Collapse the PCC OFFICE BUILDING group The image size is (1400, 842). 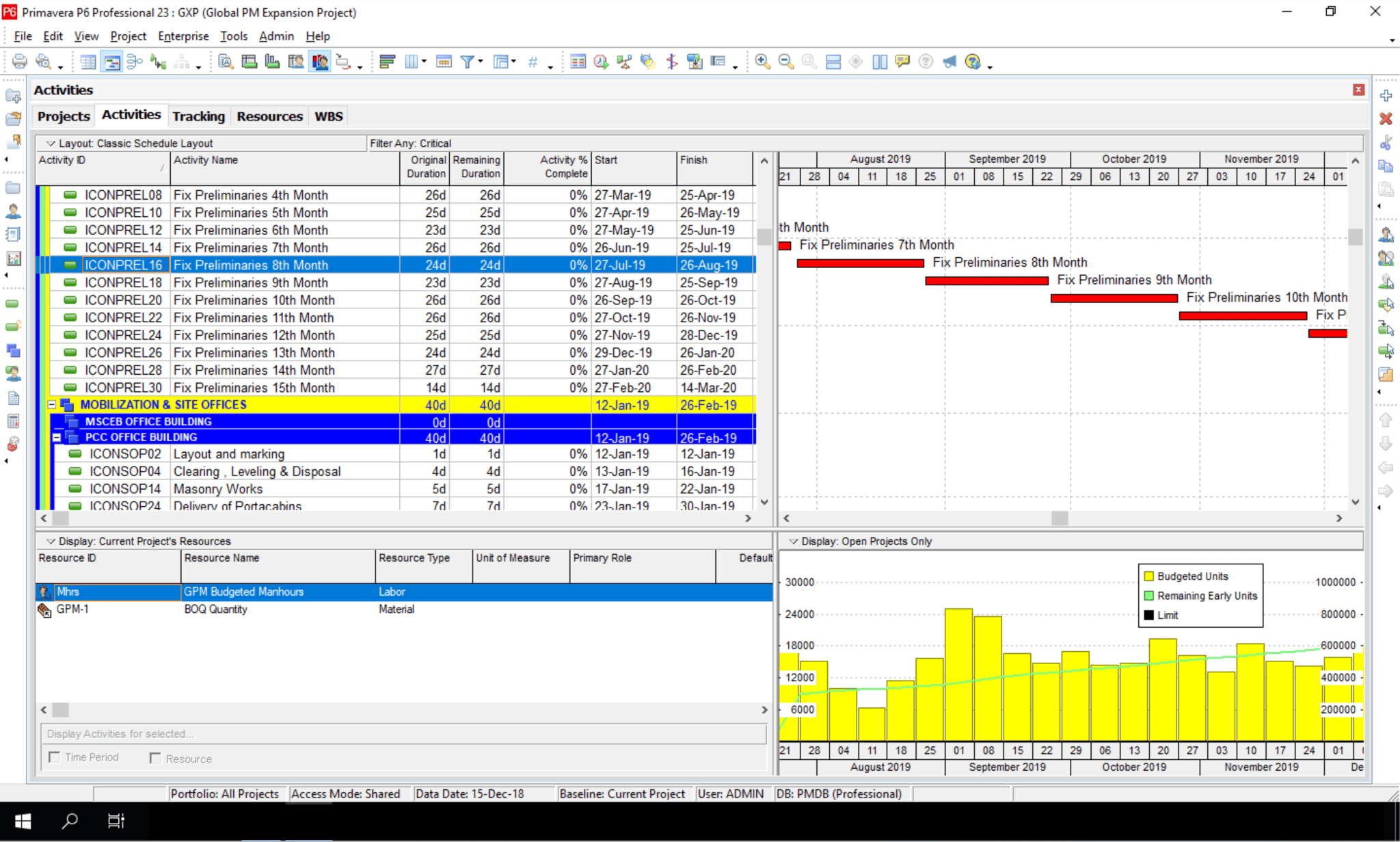click(57, 437)
